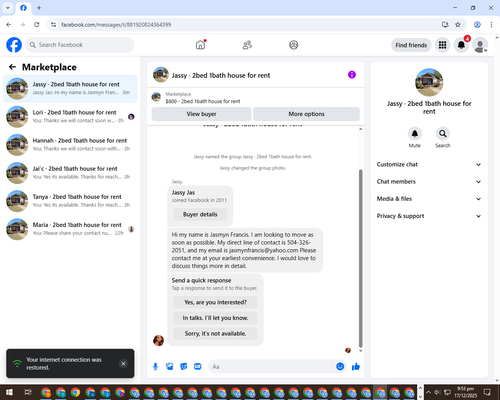
Task: Open the notifications bell icon
Action: 461,45
